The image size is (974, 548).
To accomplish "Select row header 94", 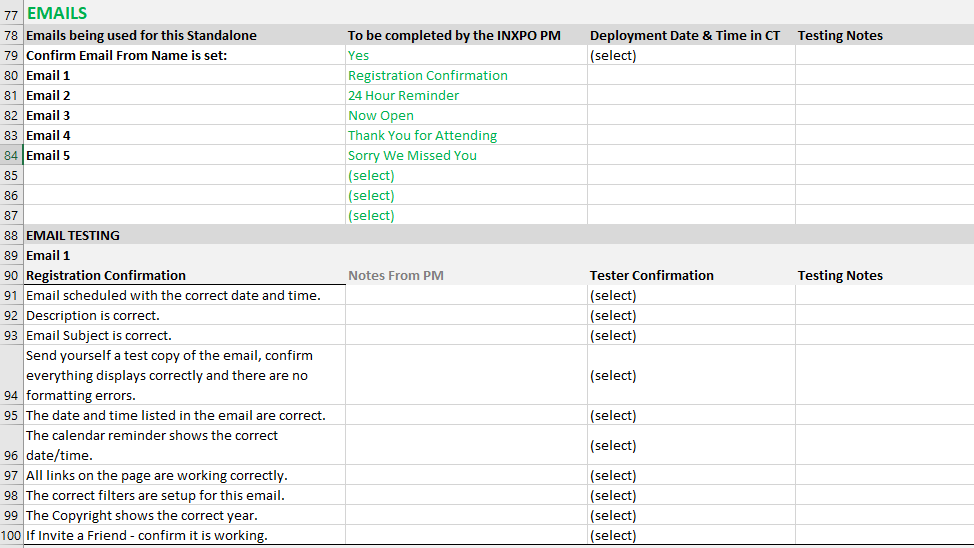I will [x=11, y=395].
